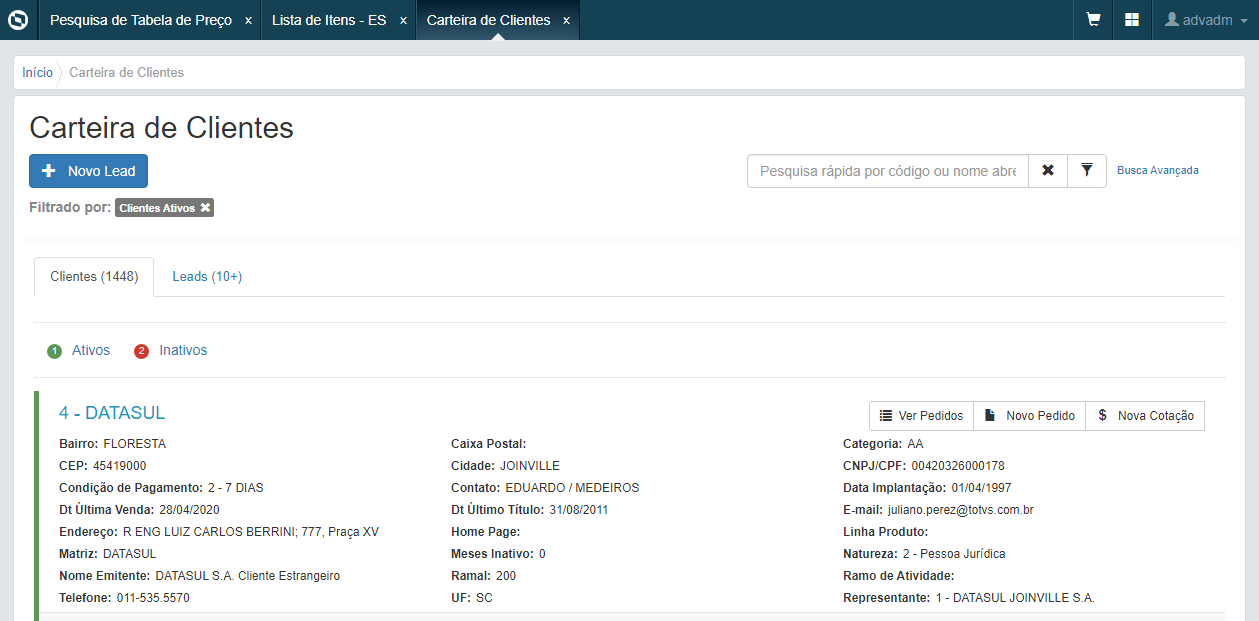Click the CEP value 45419000
This screenshot has width=1259, height=621.
point(120,466)
